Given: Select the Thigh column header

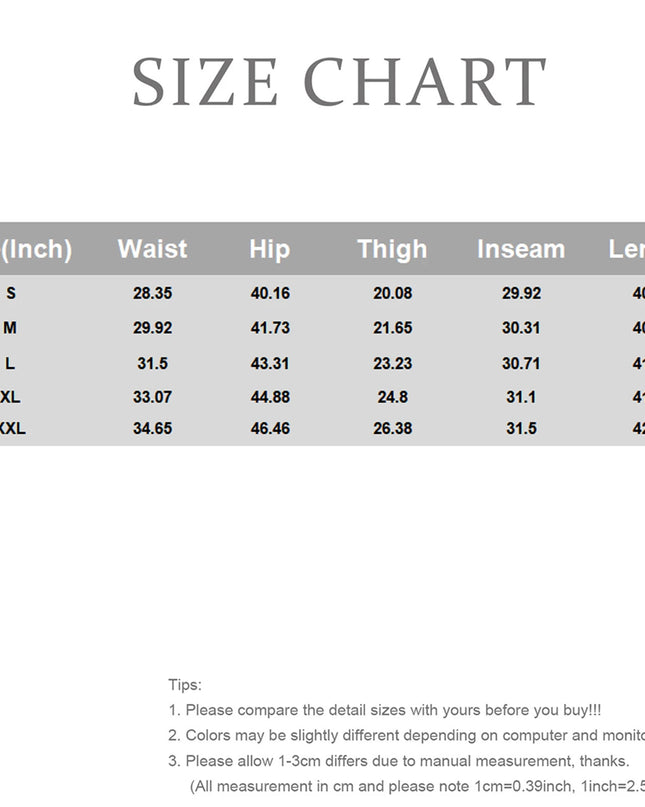Looking at the screenshot, I should 392,249.
